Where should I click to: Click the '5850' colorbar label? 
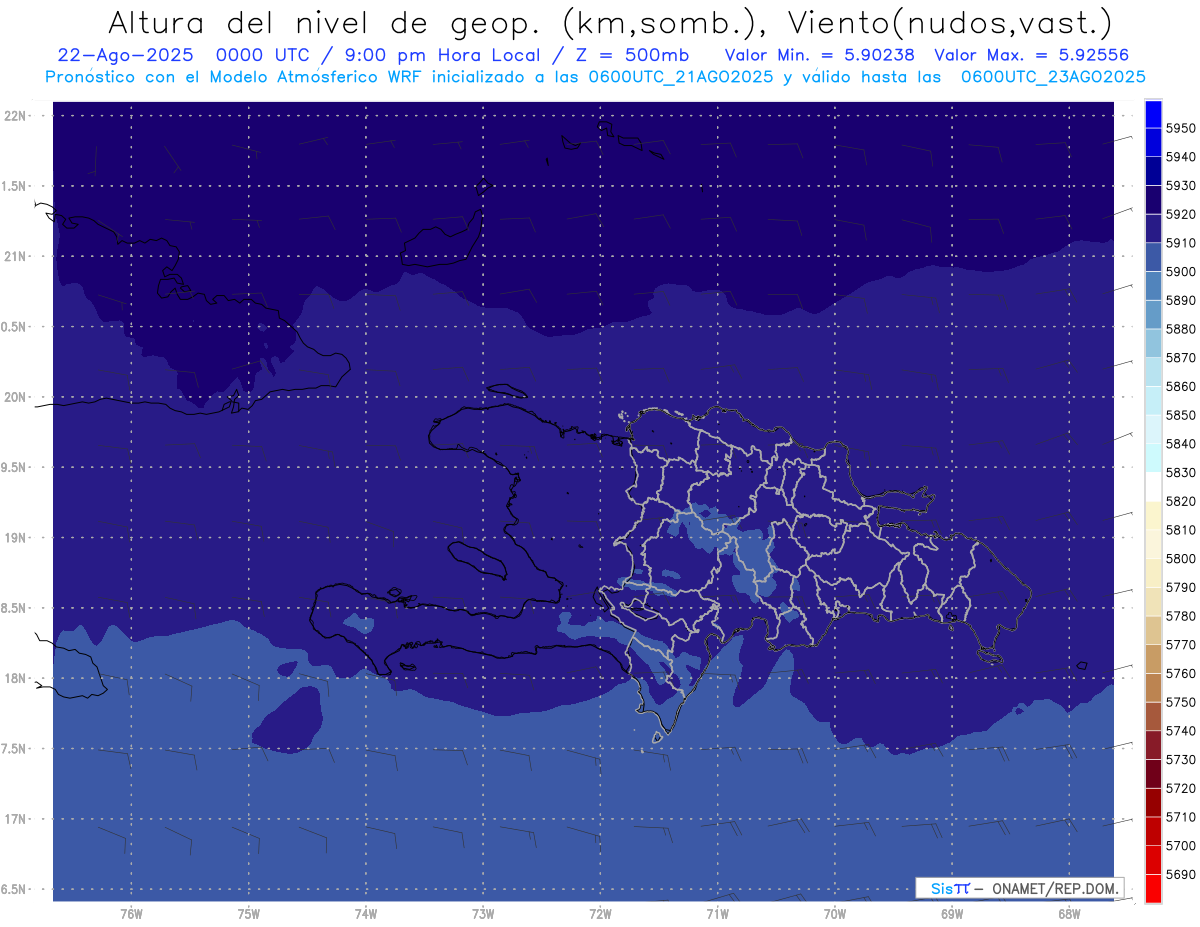coord(1181,415)
